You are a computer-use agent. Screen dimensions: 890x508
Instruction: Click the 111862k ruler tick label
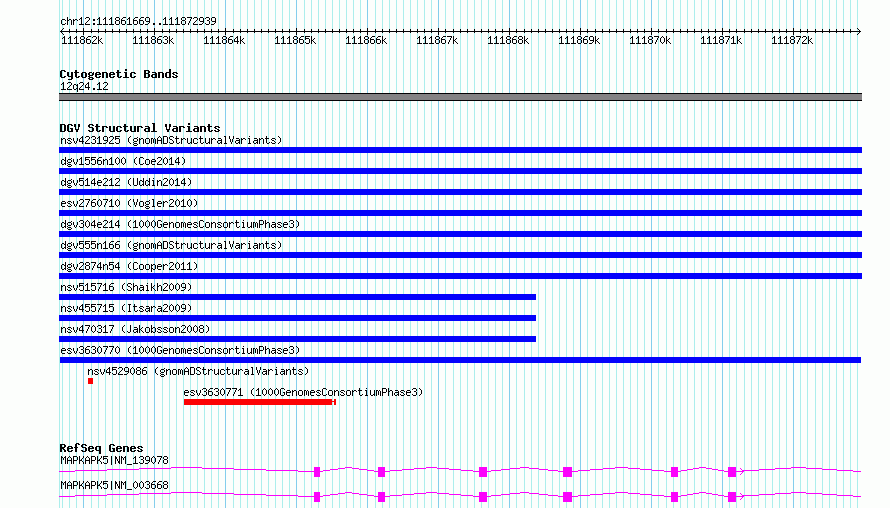82,40
